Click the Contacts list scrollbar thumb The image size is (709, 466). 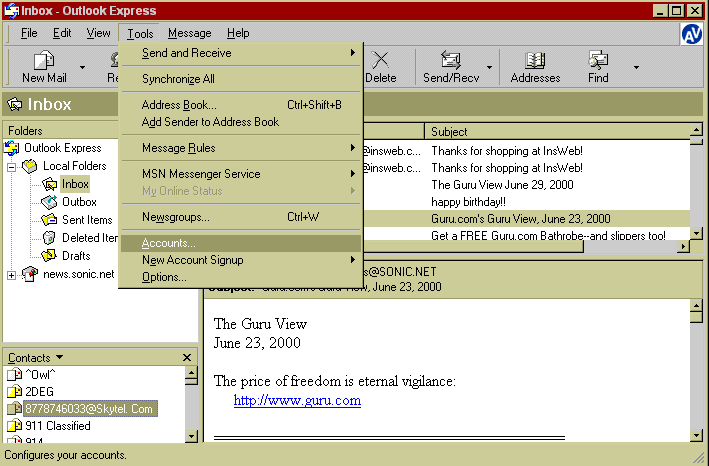coord(191,382)
